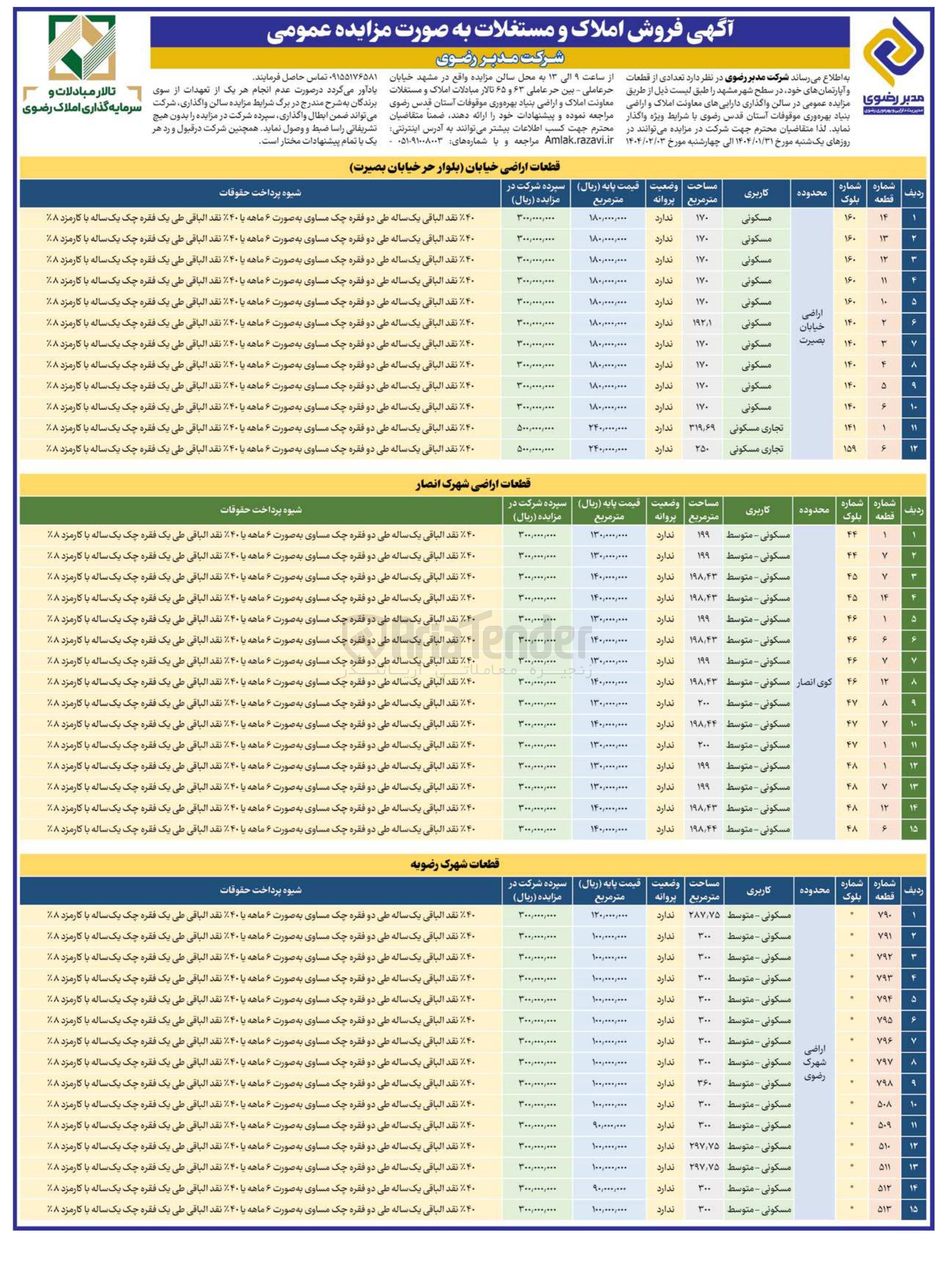The image size is (936, 1288).
Task: Click 'شماره قطعه' header in Razaviyeh table
Action: click(x=884, y=890)
